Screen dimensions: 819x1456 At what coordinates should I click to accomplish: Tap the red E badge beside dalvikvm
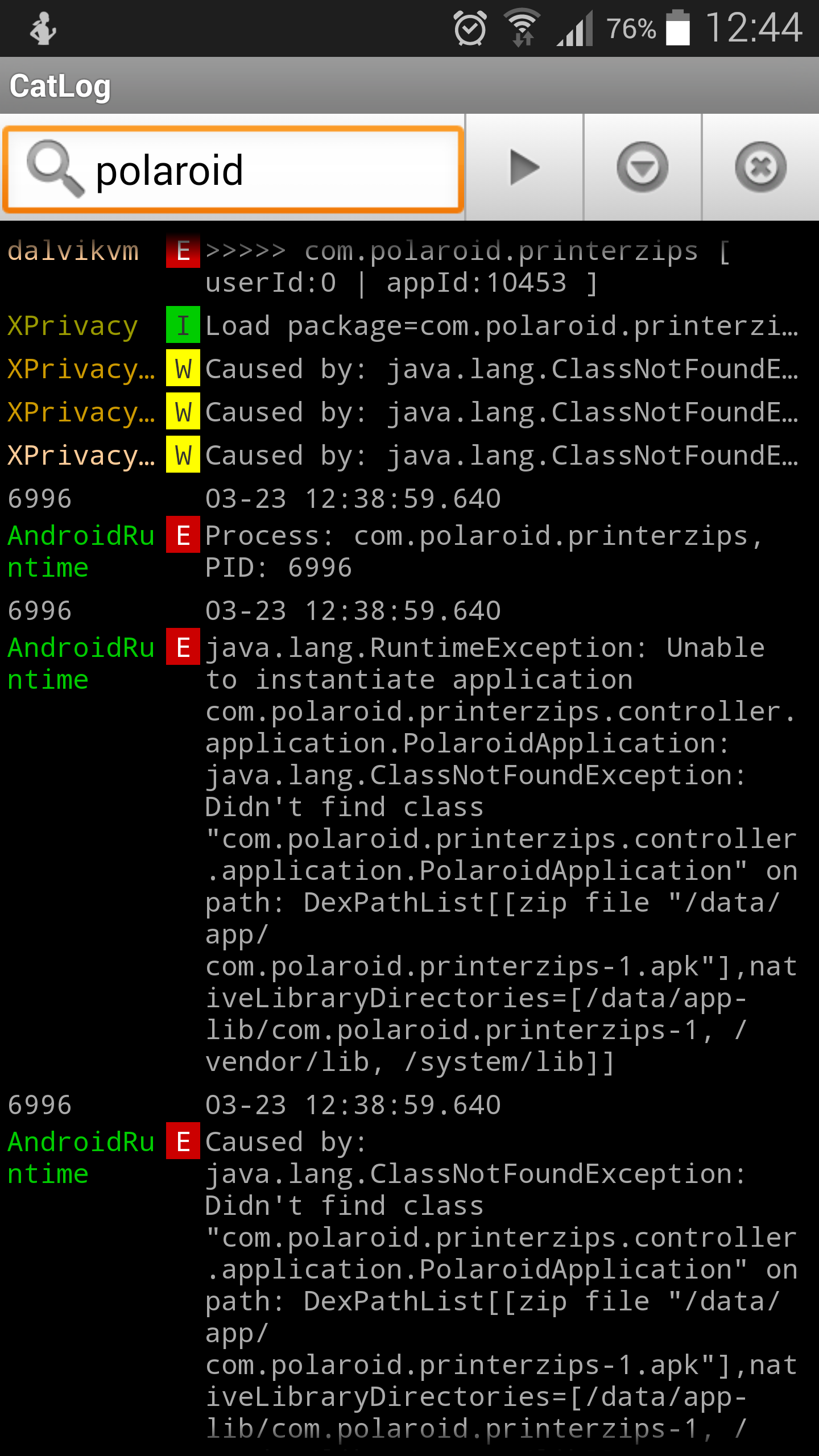tap(183, 251)
